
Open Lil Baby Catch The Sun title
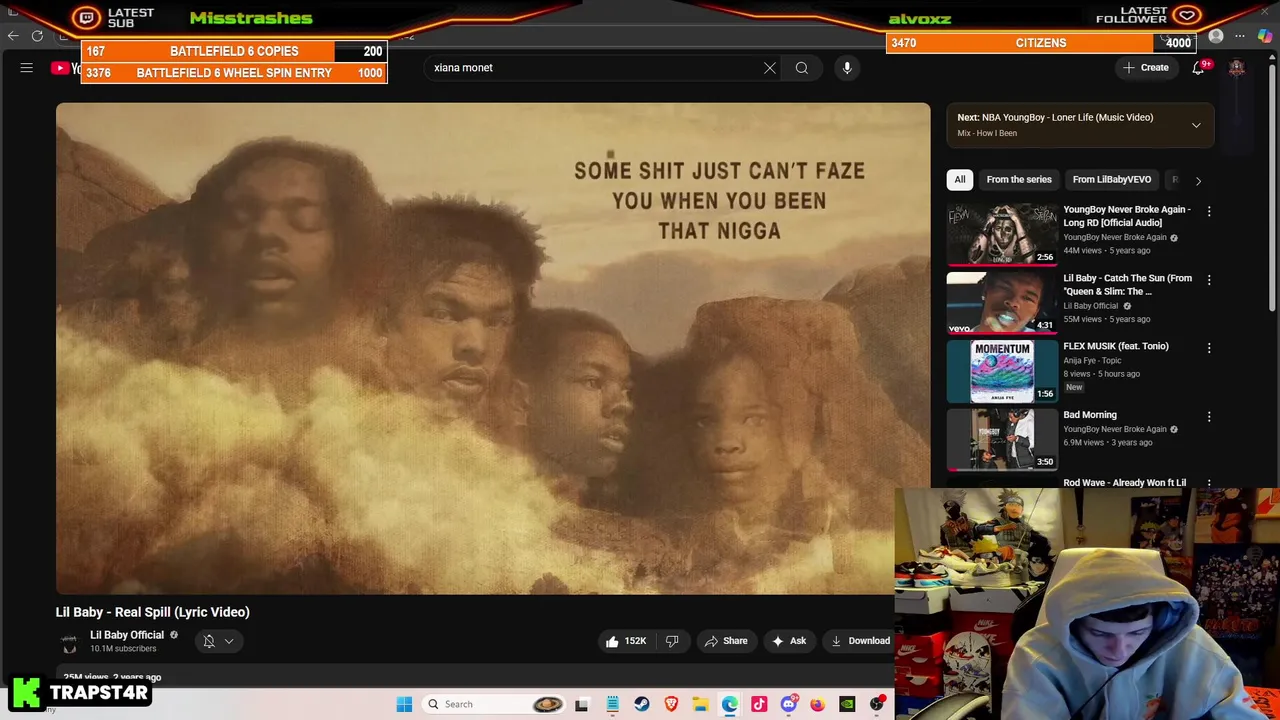click(x=1127, y=285)
